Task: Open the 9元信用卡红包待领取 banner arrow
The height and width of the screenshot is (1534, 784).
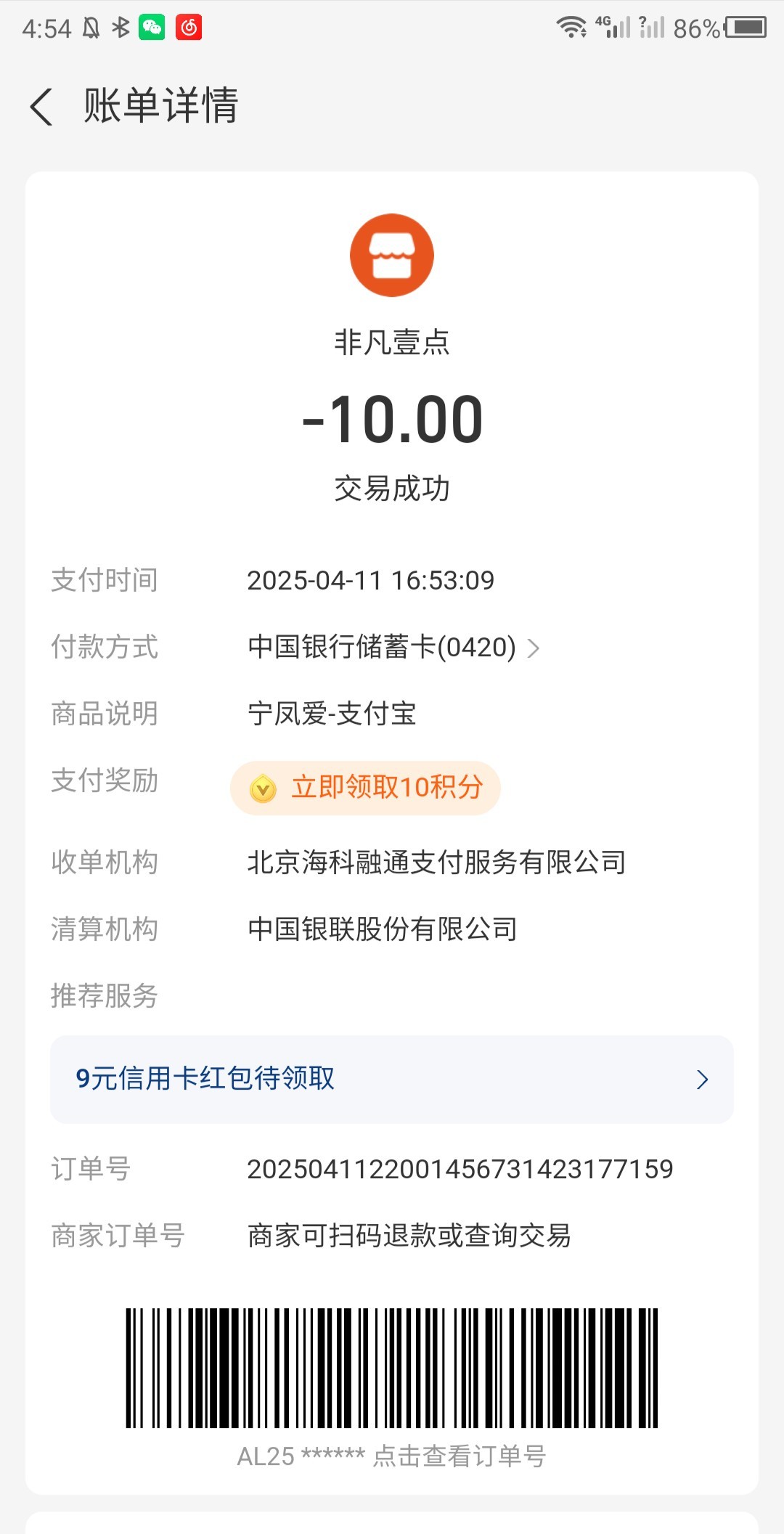Action: coord(702,1080)
